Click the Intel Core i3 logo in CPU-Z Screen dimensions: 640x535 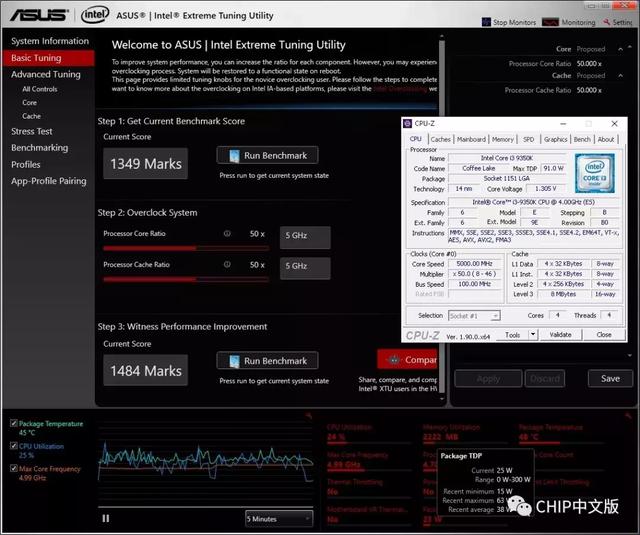pyautogui.click(x=594, y=173)
